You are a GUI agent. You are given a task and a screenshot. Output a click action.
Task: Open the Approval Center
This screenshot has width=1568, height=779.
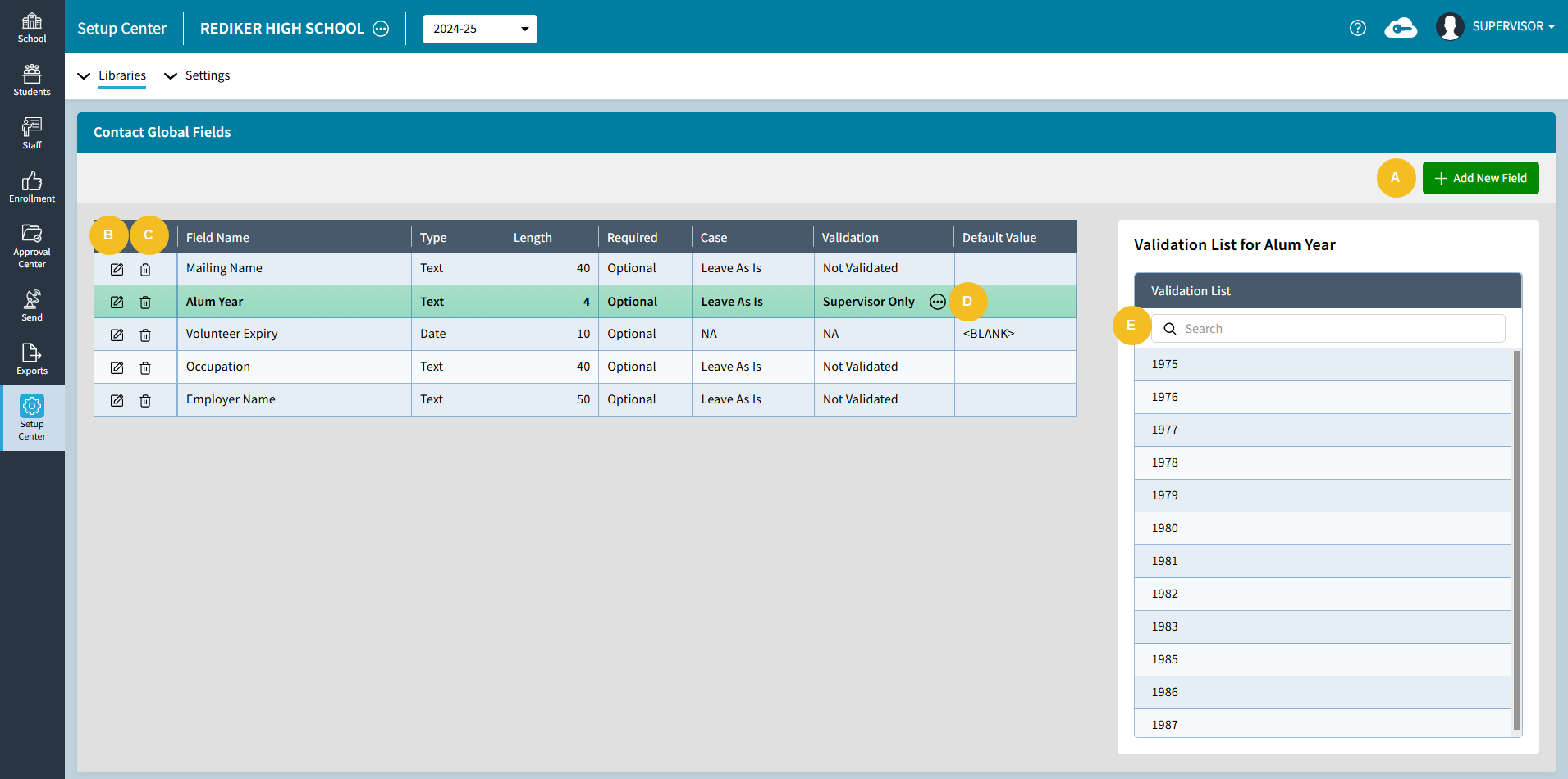coord(32,246)
